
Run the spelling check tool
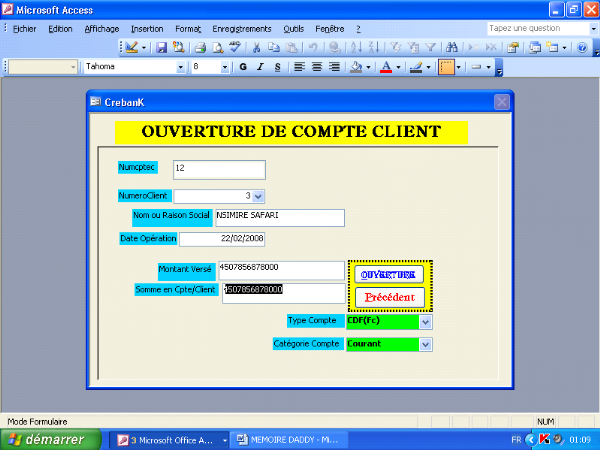(235, 47)
